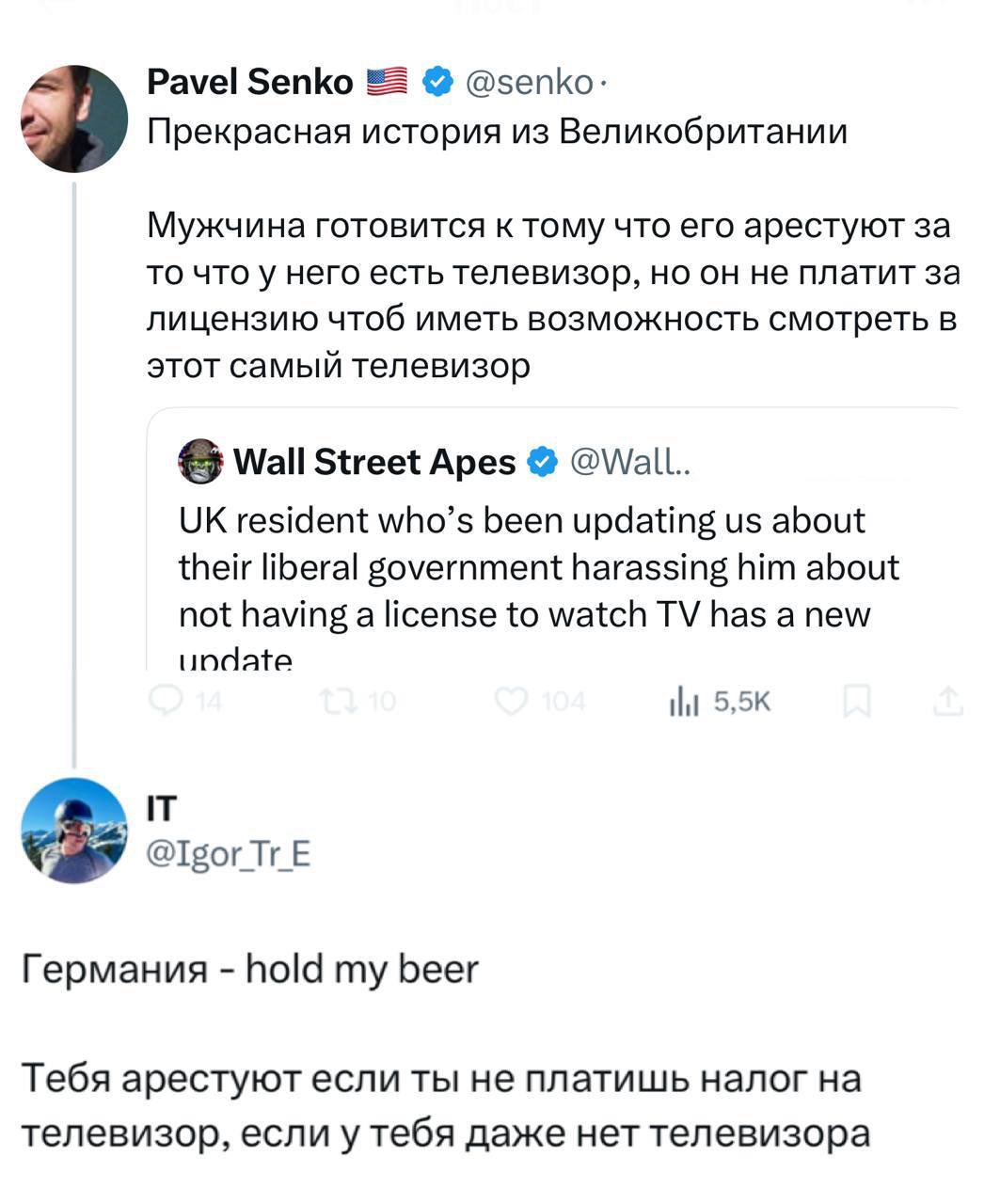Open Pavel Senko's profile picture
Viewport: 1000px width, 1204px height.
coord(74,119)
